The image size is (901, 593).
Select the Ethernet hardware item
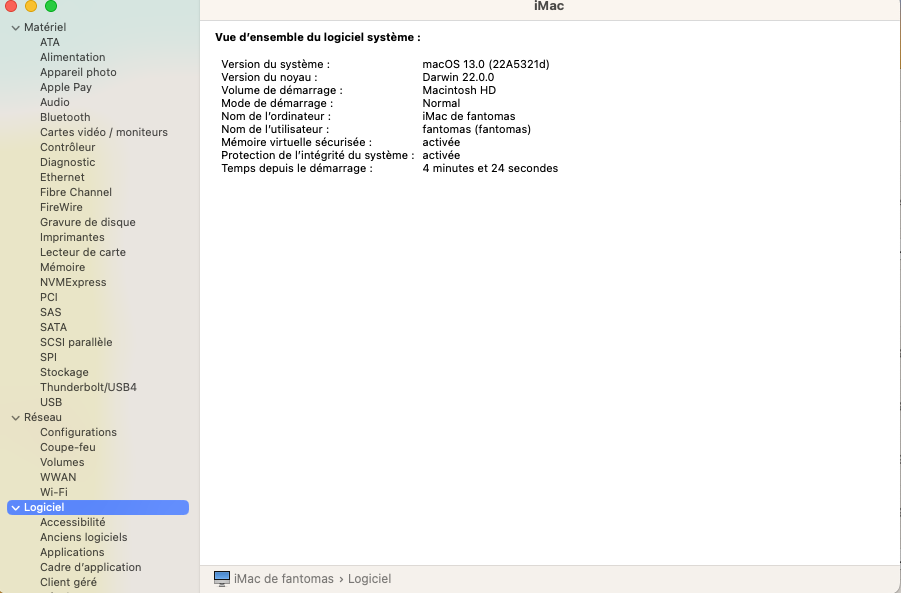coord(62,177)
